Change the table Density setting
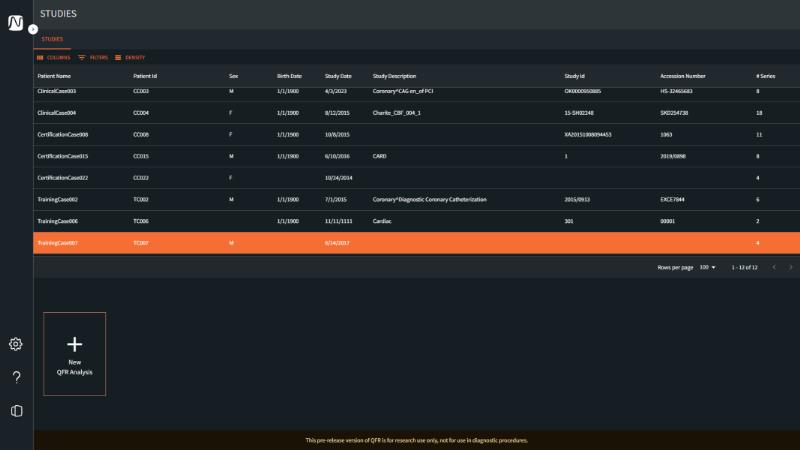The image size is (800, 450). coord(130,57)
